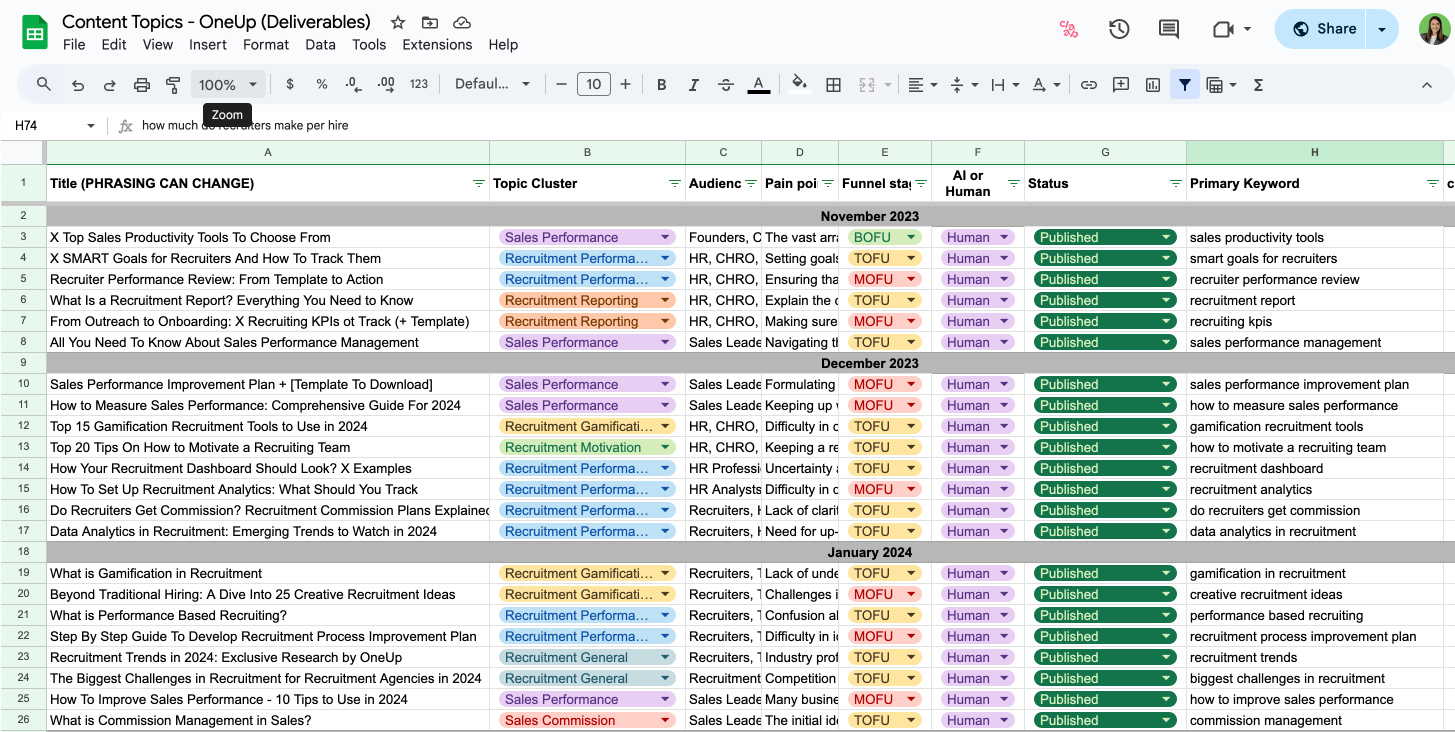Click the undo icon in toolbar

(77, 85)
